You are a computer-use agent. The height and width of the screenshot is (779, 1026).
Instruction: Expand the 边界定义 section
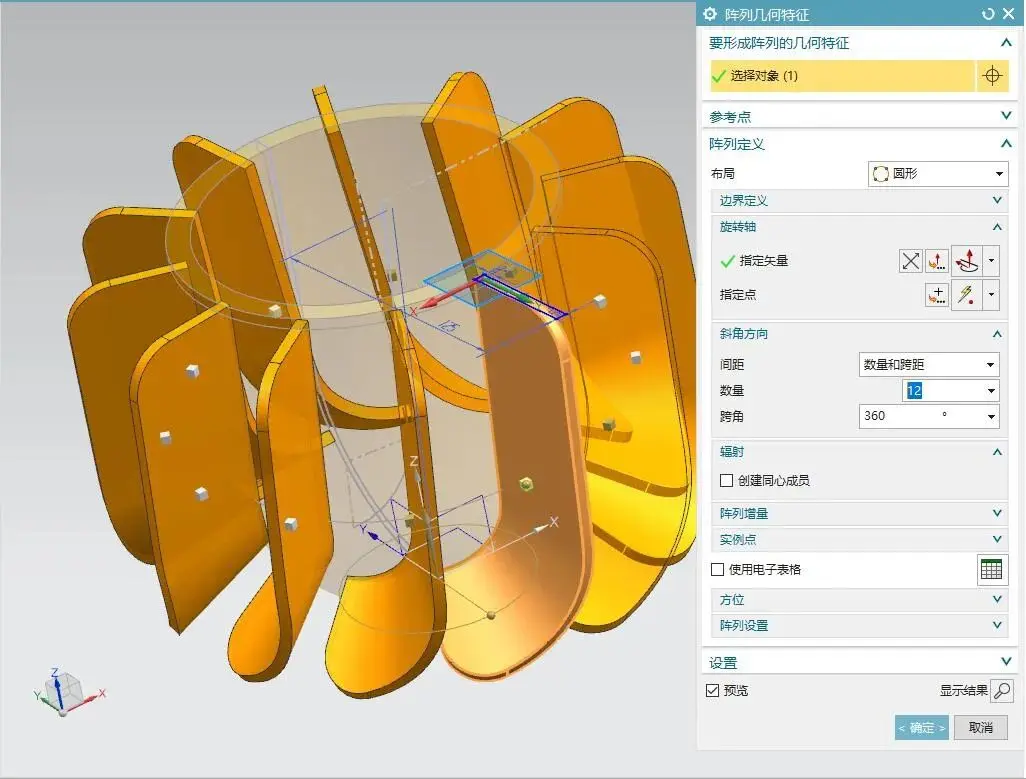tap(997, 200)
